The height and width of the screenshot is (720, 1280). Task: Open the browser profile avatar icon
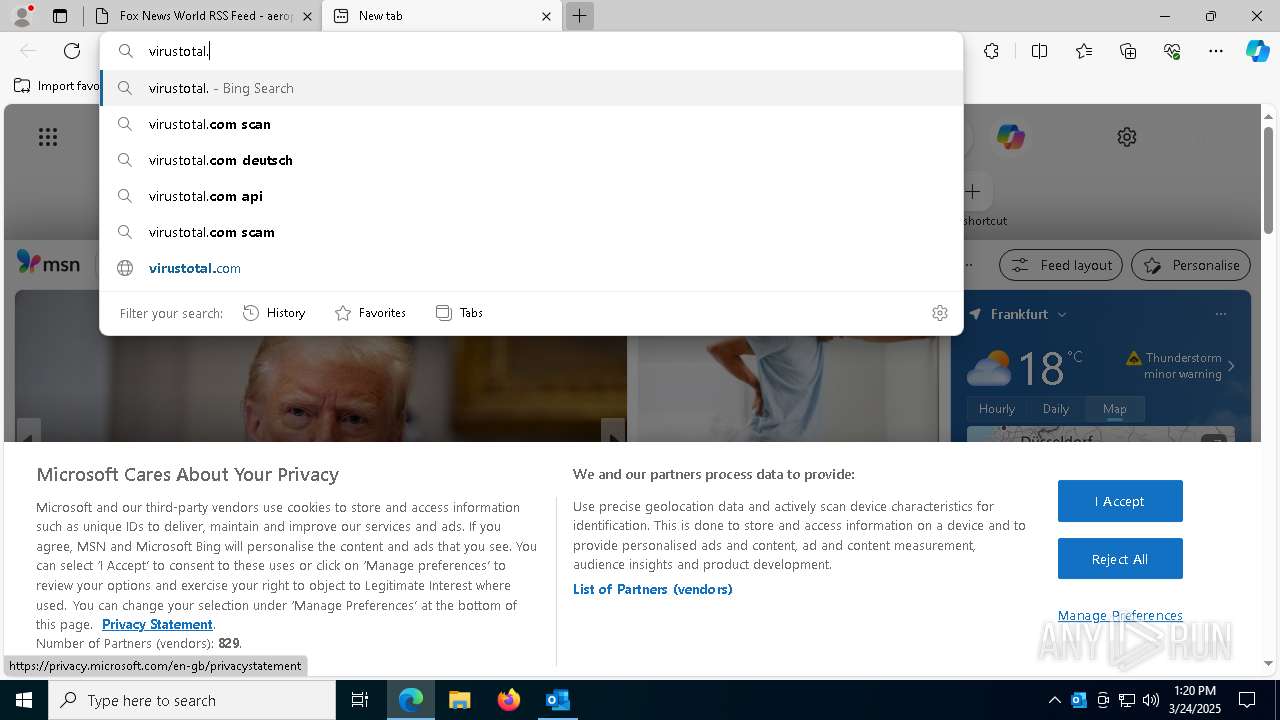click(x=22, y=16)
